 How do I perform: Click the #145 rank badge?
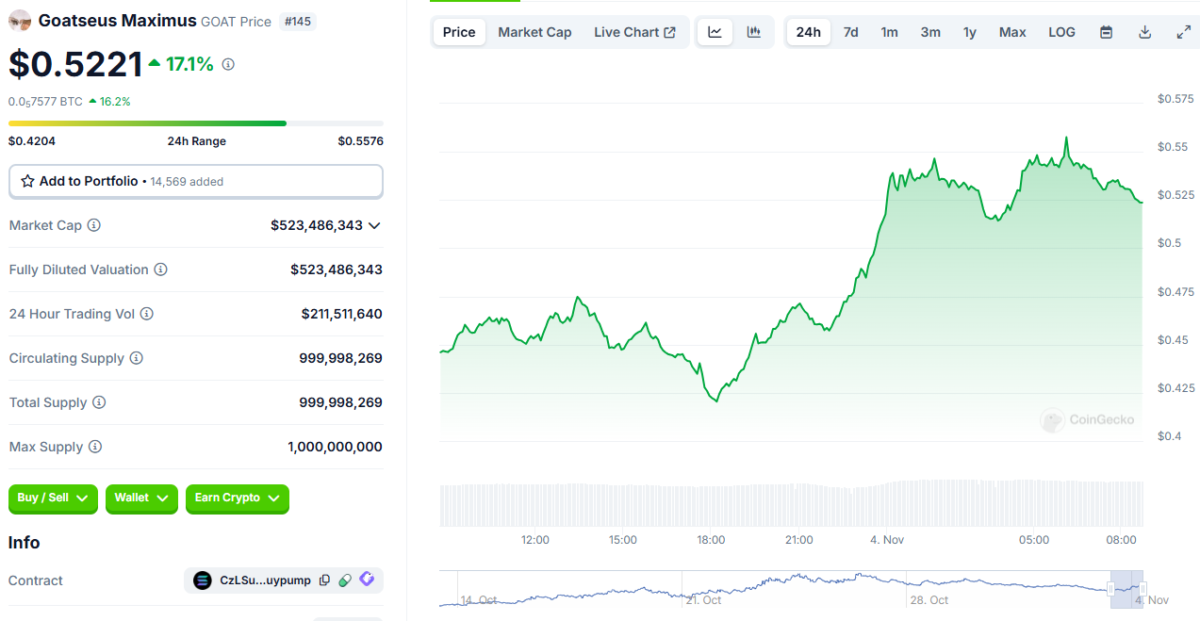(297, 21)
